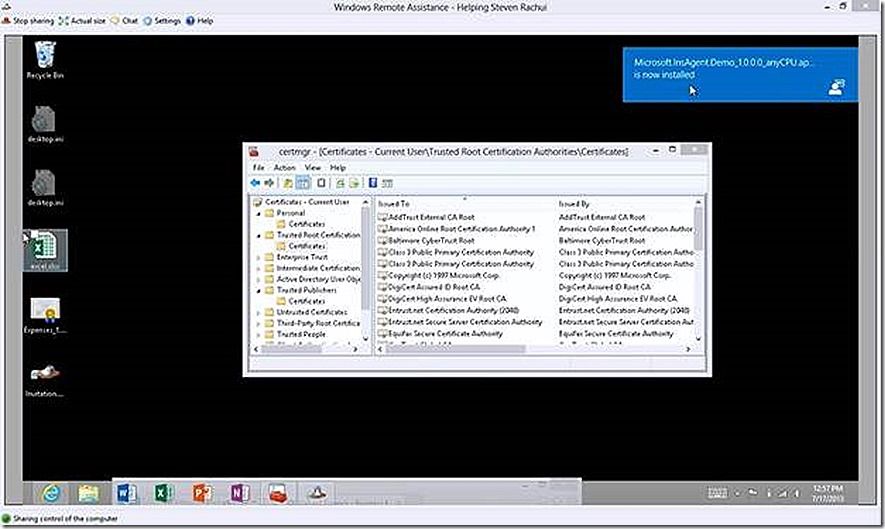The width and height of the screenshot is (885, 529).
Task: Select DigiCert Assured ID Root CA
Action: point(434,287)
